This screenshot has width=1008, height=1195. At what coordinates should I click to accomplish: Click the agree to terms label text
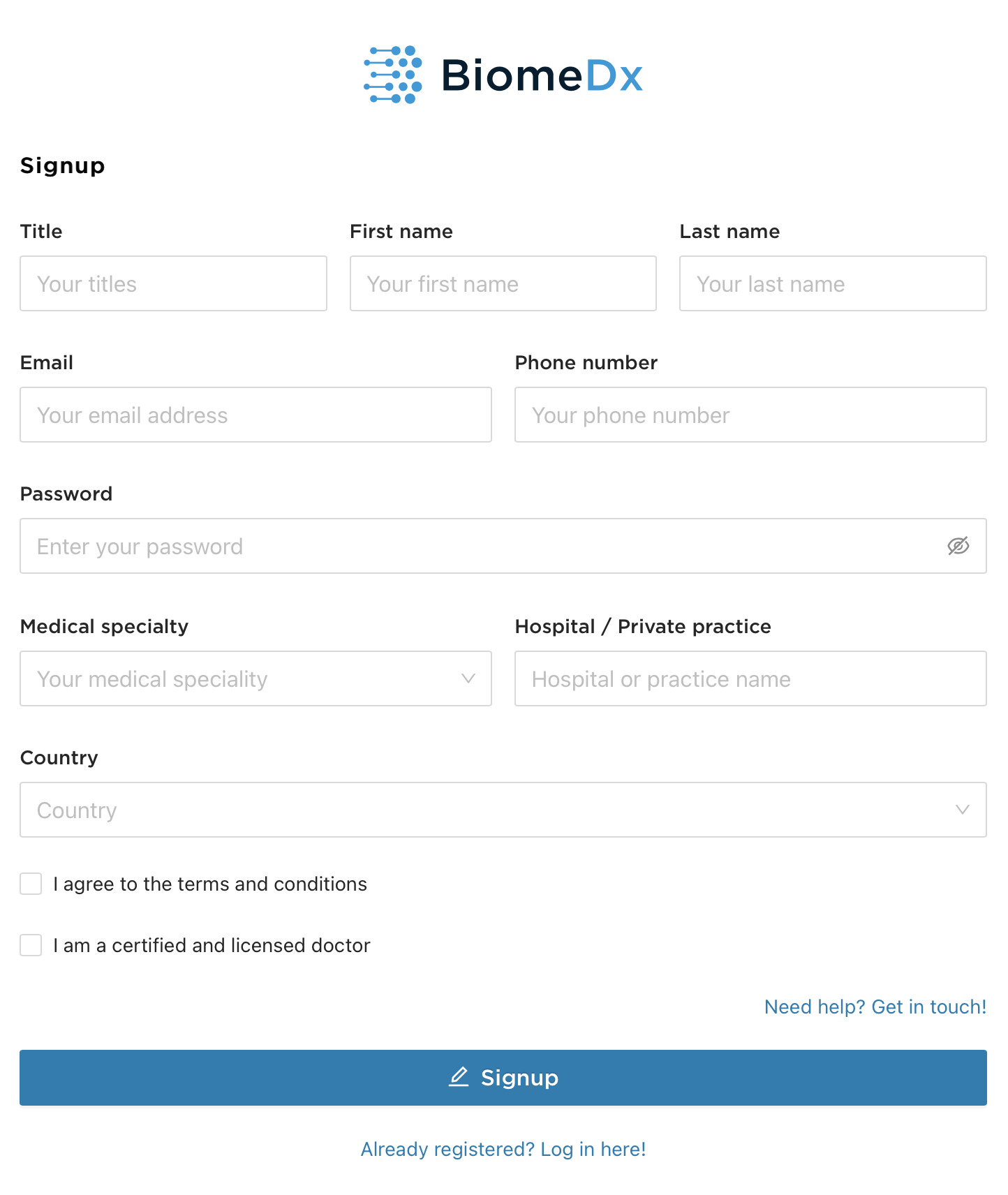point(210,884)
